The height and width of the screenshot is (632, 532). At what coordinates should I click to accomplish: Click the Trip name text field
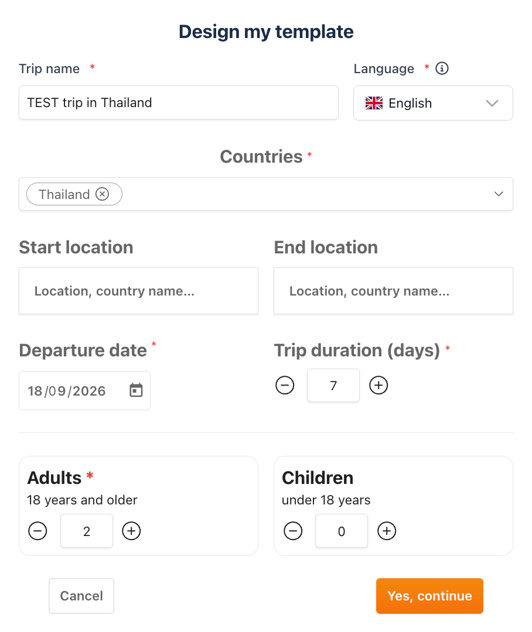pos(179,102)
